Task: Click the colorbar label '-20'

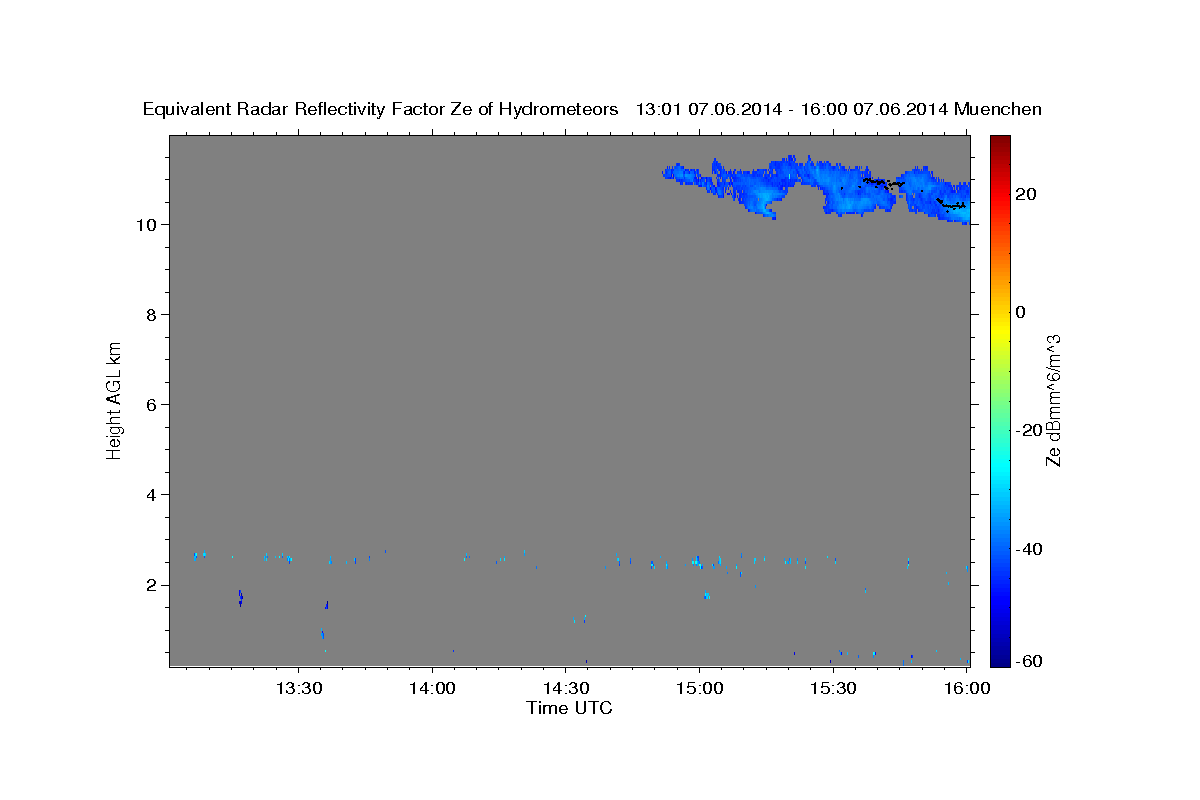Action: click(1027, 430)
